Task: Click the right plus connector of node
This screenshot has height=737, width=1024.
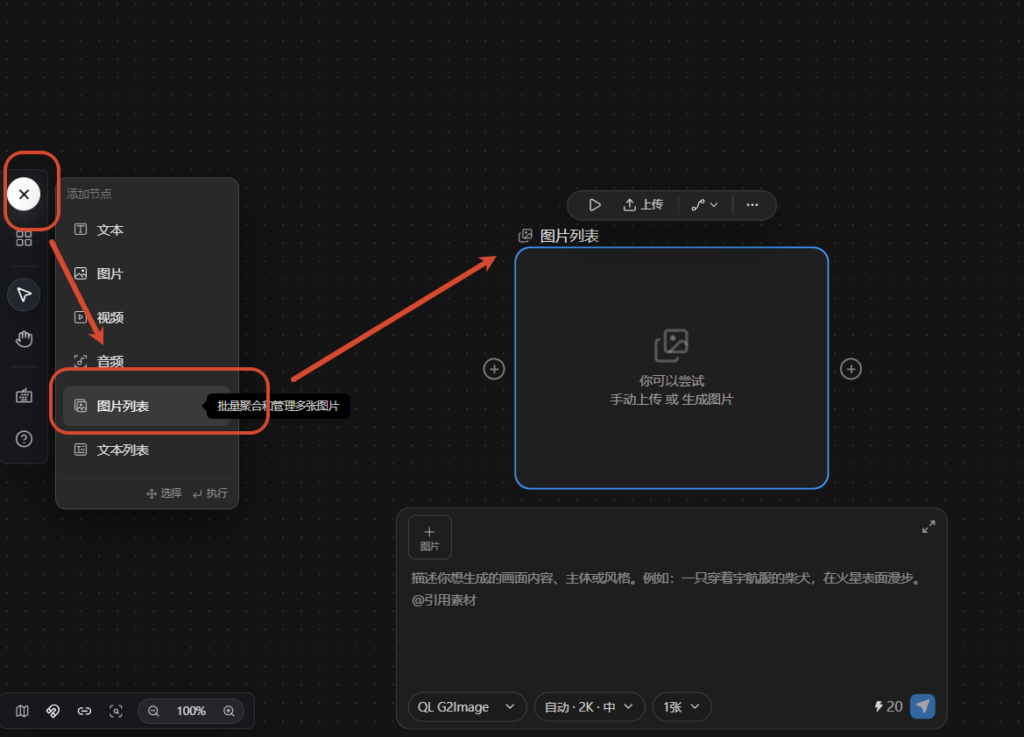Action: tap(850, 369)
